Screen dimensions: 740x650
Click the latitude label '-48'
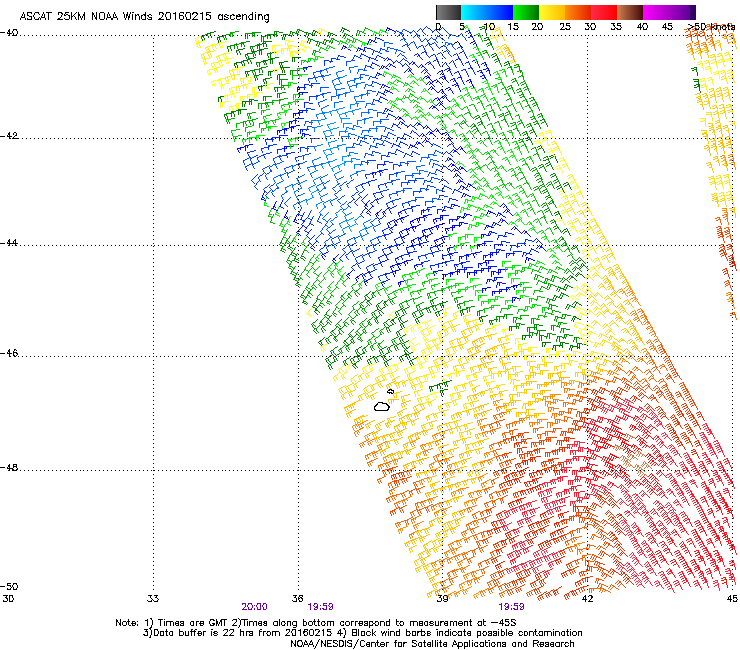tap(10, 467)
